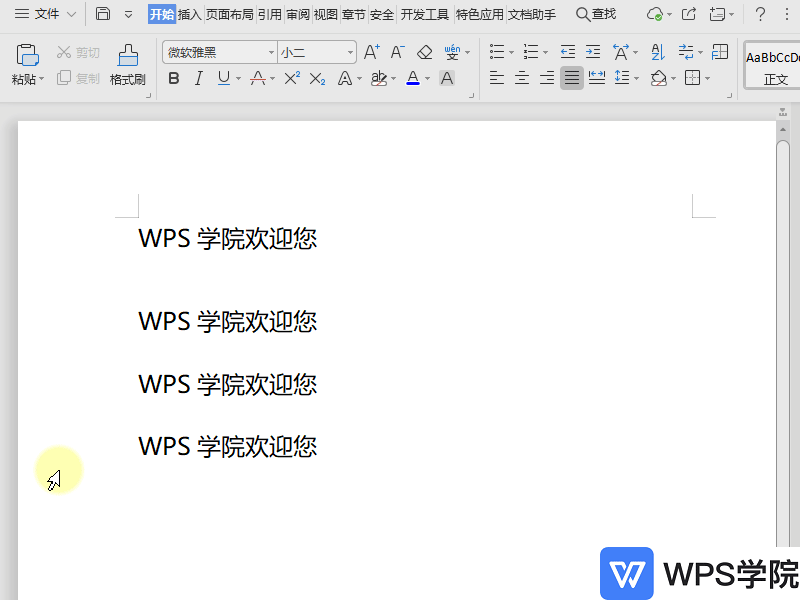800x600 pixels.
Task: Toggle character shading A icon
Action: pyautogui.click(x=447, y=79)
